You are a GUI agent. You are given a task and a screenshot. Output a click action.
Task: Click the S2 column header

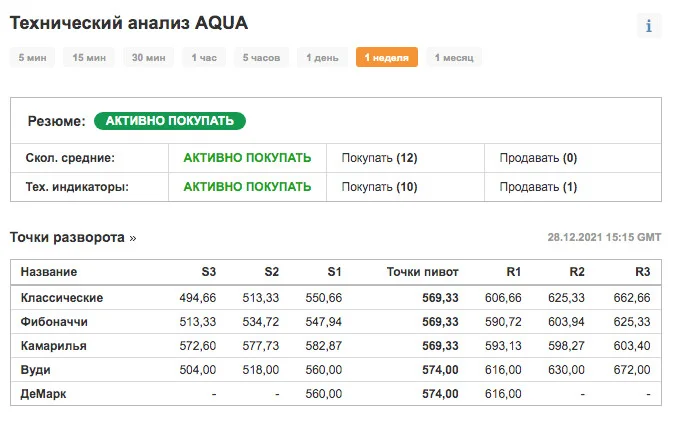272,272
